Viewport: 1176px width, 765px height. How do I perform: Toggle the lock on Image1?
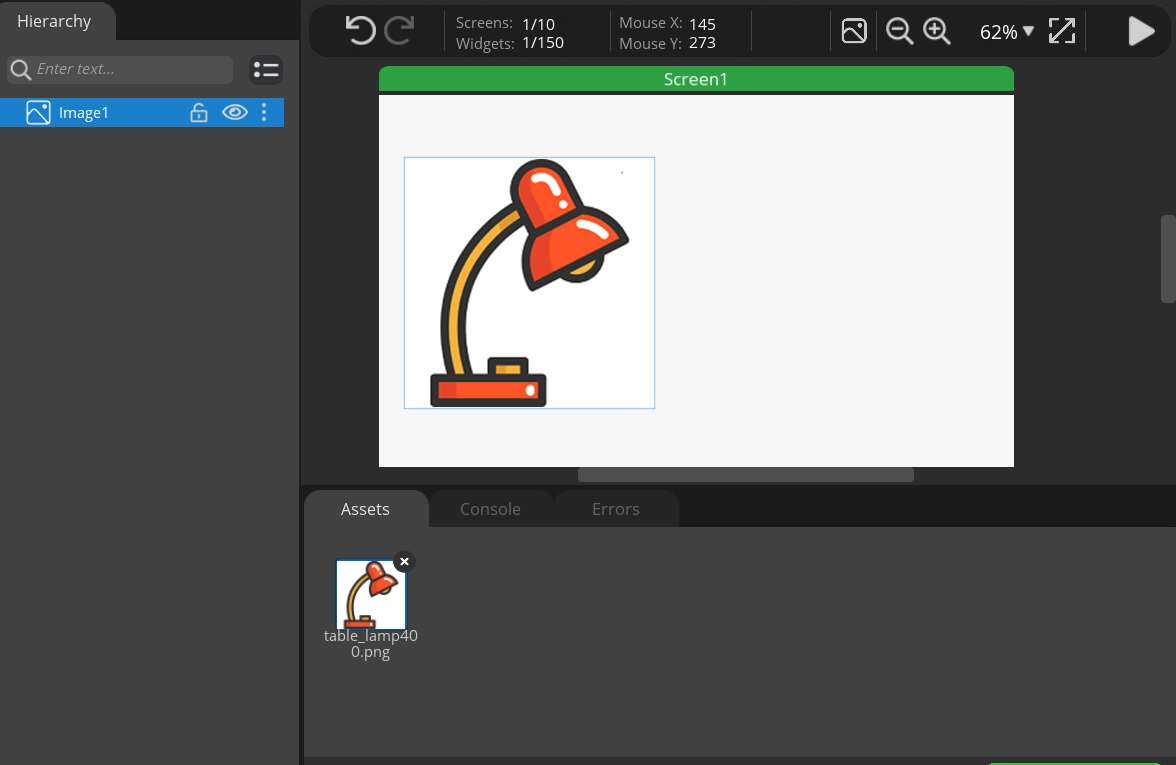[199, 113]
